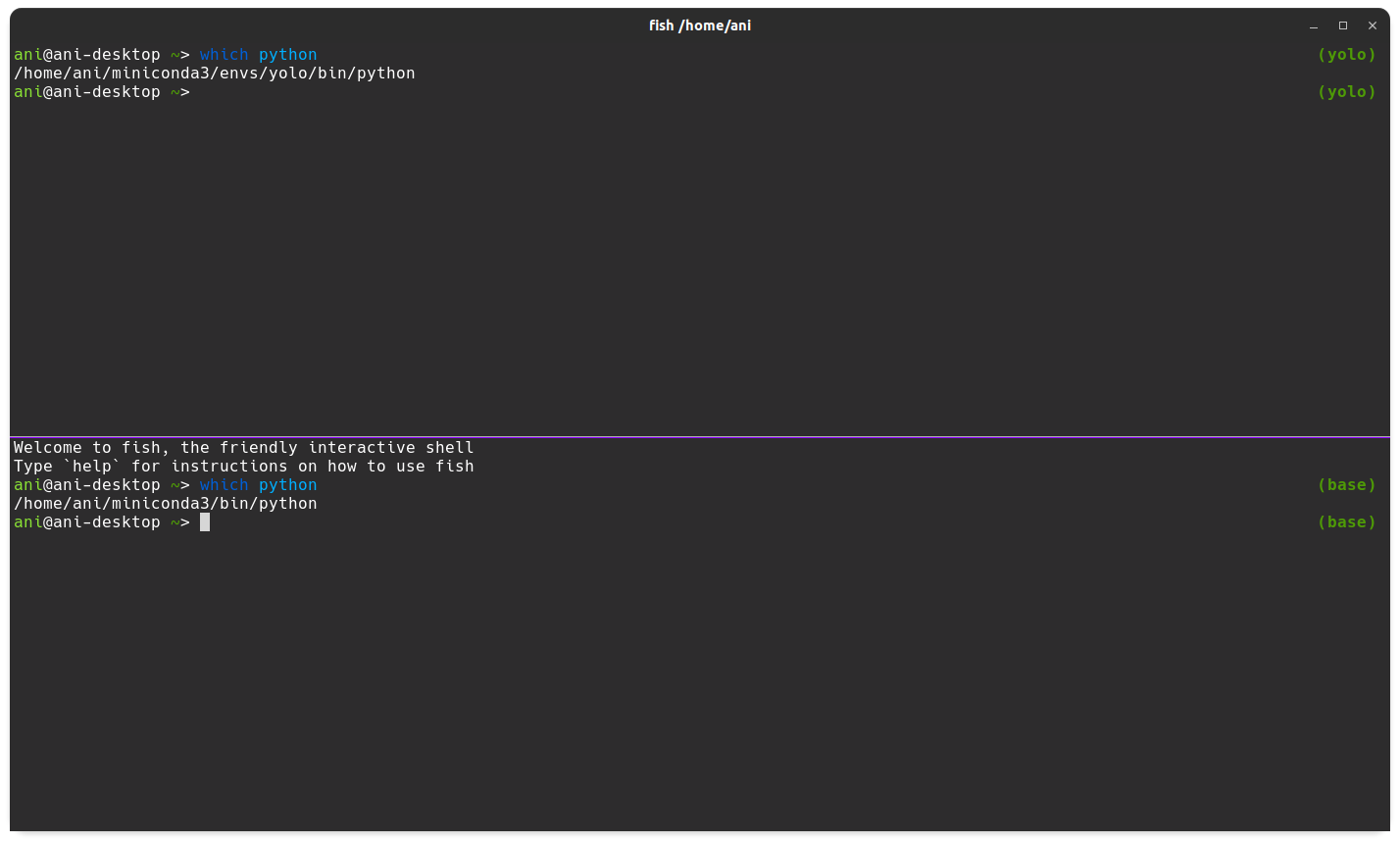Click 'which python' in the bottom pane
Image resolution: width=1400 pixels, height=842 pixels.
255,484
